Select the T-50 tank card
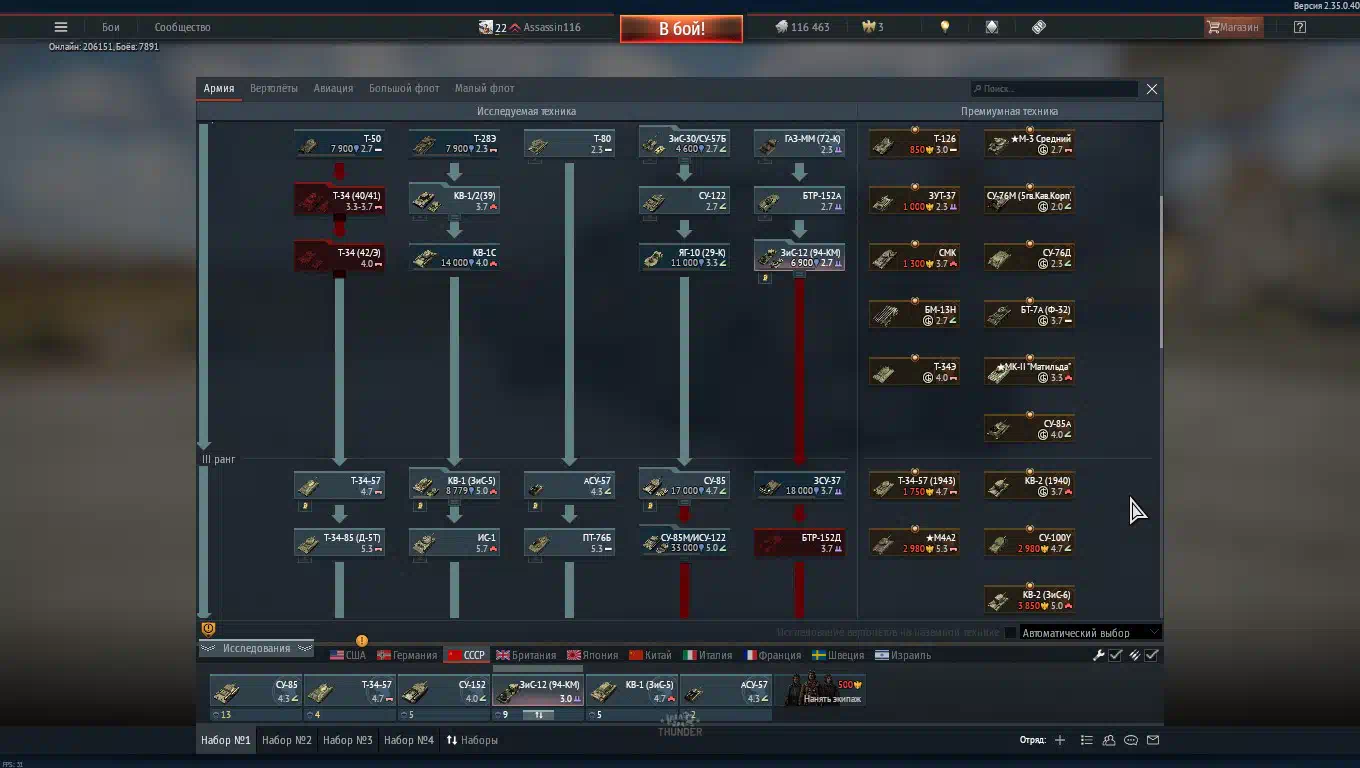1360x768 pixels. click(339, 143)
